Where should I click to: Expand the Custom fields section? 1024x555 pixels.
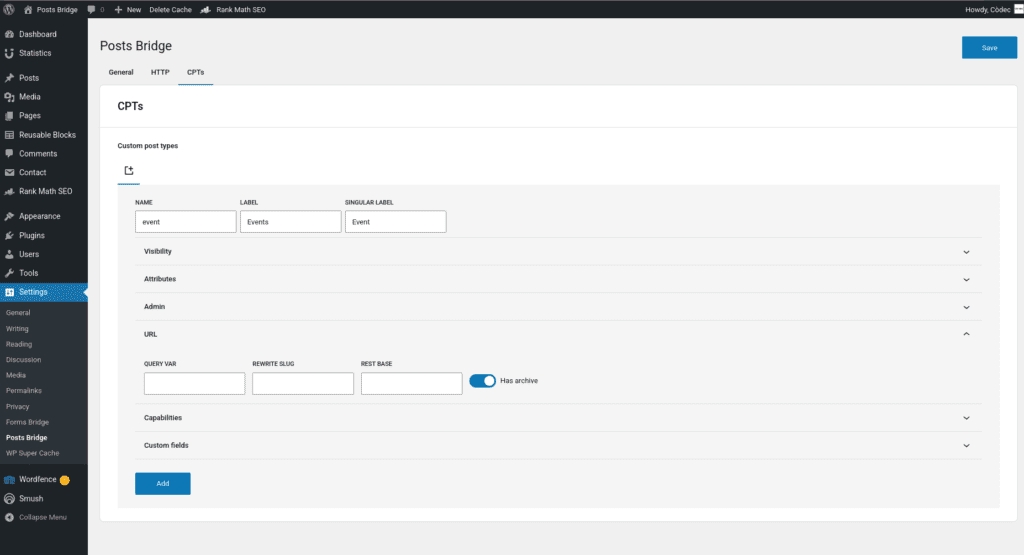[966, 445]
